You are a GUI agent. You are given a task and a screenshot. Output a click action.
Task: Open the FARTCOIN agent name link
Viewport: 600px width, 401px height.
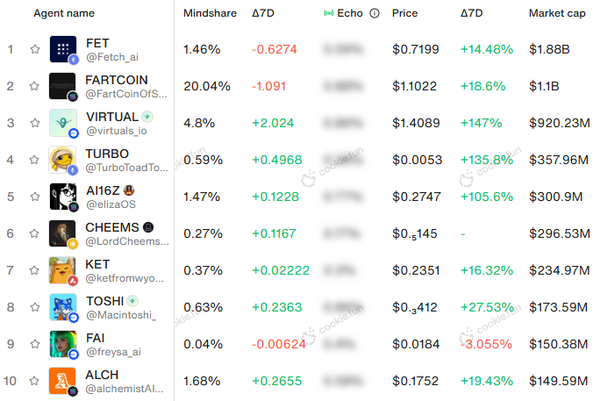(116, 80)
